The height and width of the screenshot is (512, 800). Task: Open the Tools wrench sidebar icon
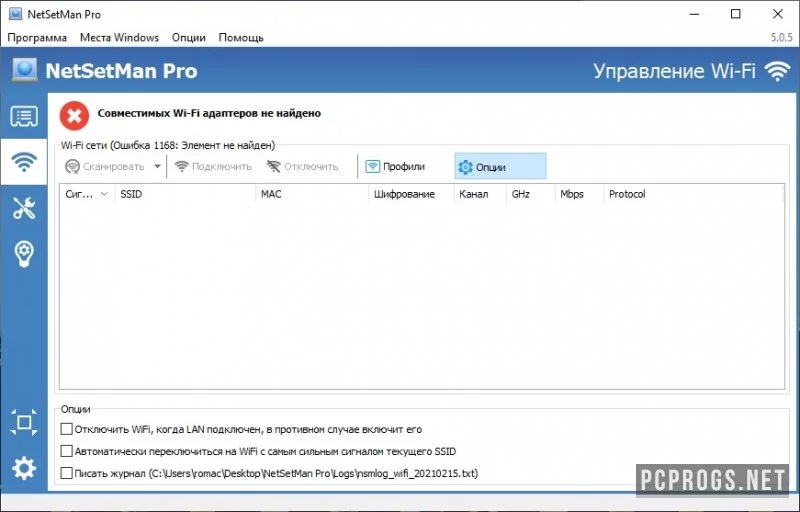[24, 208]
